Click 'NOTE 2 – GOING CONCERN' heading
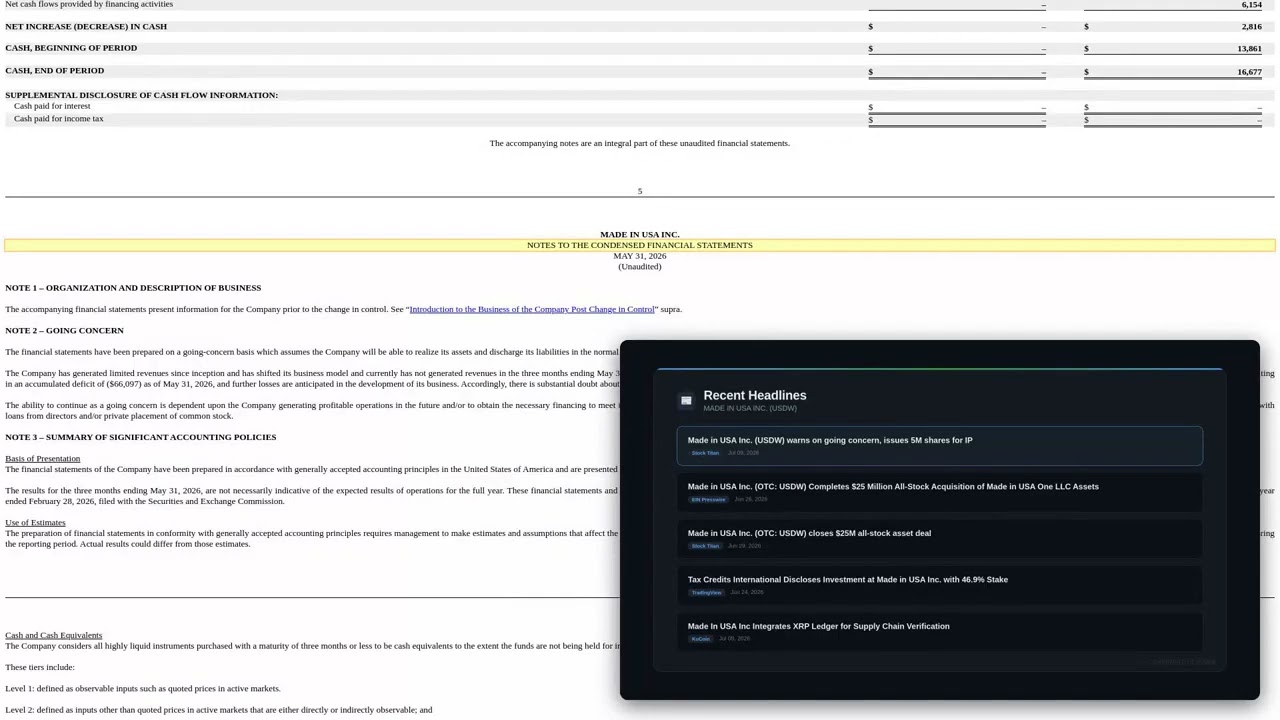The image size is (1280, 720). click(x=64, y=330)
